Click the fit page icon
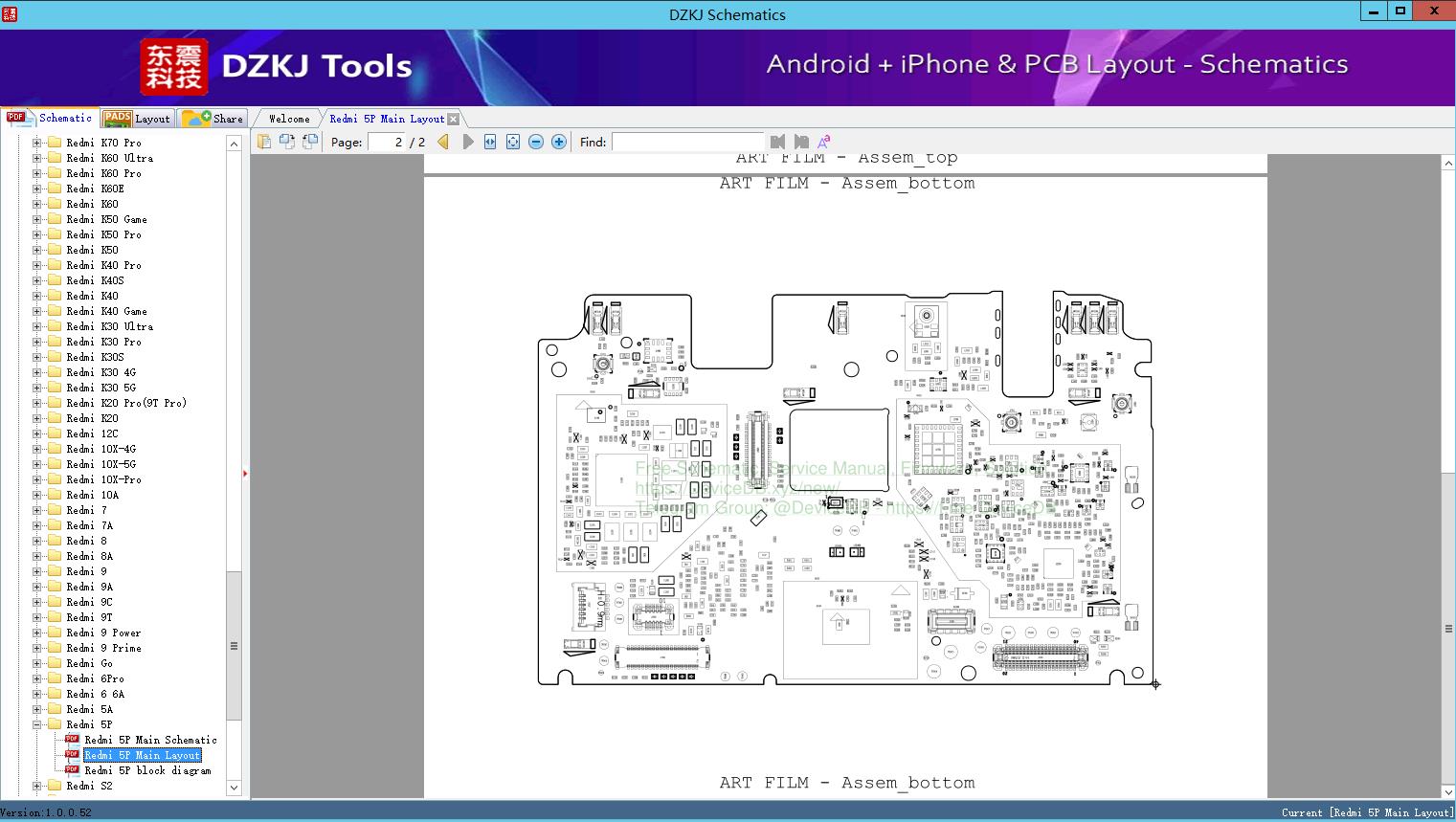 [513, 142]
